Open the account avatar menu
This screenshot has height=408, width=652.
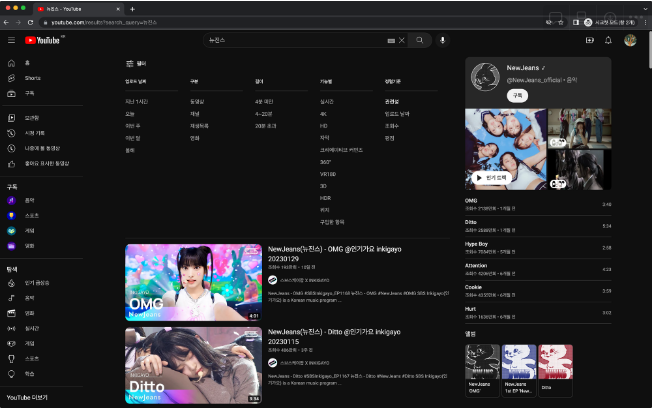point(630,40)
